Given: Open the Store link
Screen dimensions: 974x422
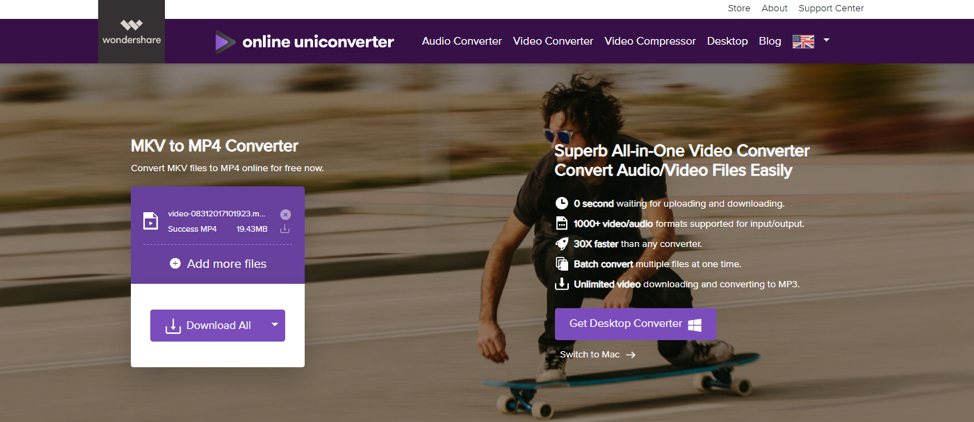Looking at the screenshot, I should tap(739, 8).
